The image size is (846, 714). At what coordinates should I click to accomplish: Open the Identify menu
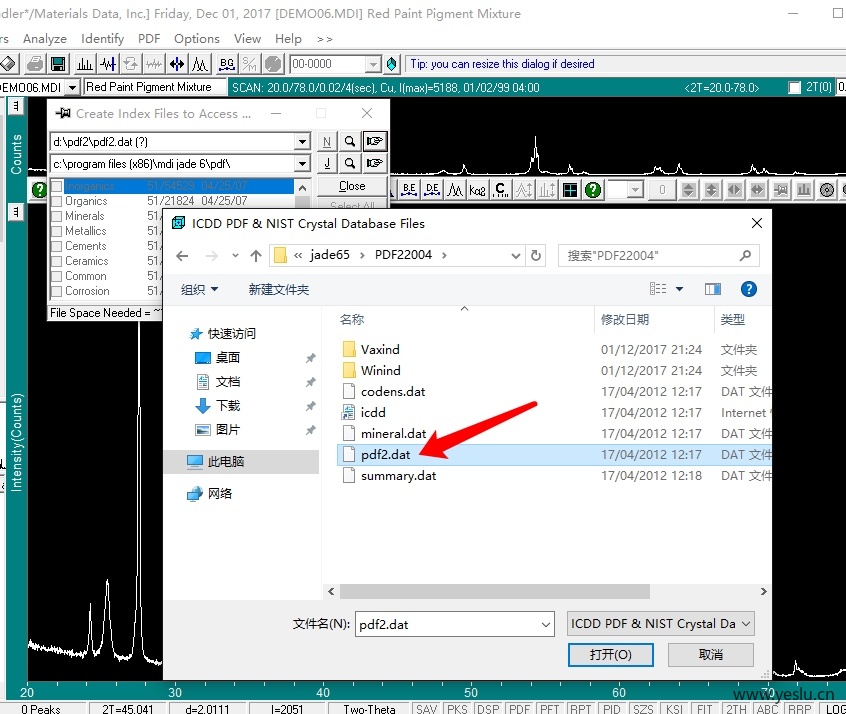(x=103, y=39)
